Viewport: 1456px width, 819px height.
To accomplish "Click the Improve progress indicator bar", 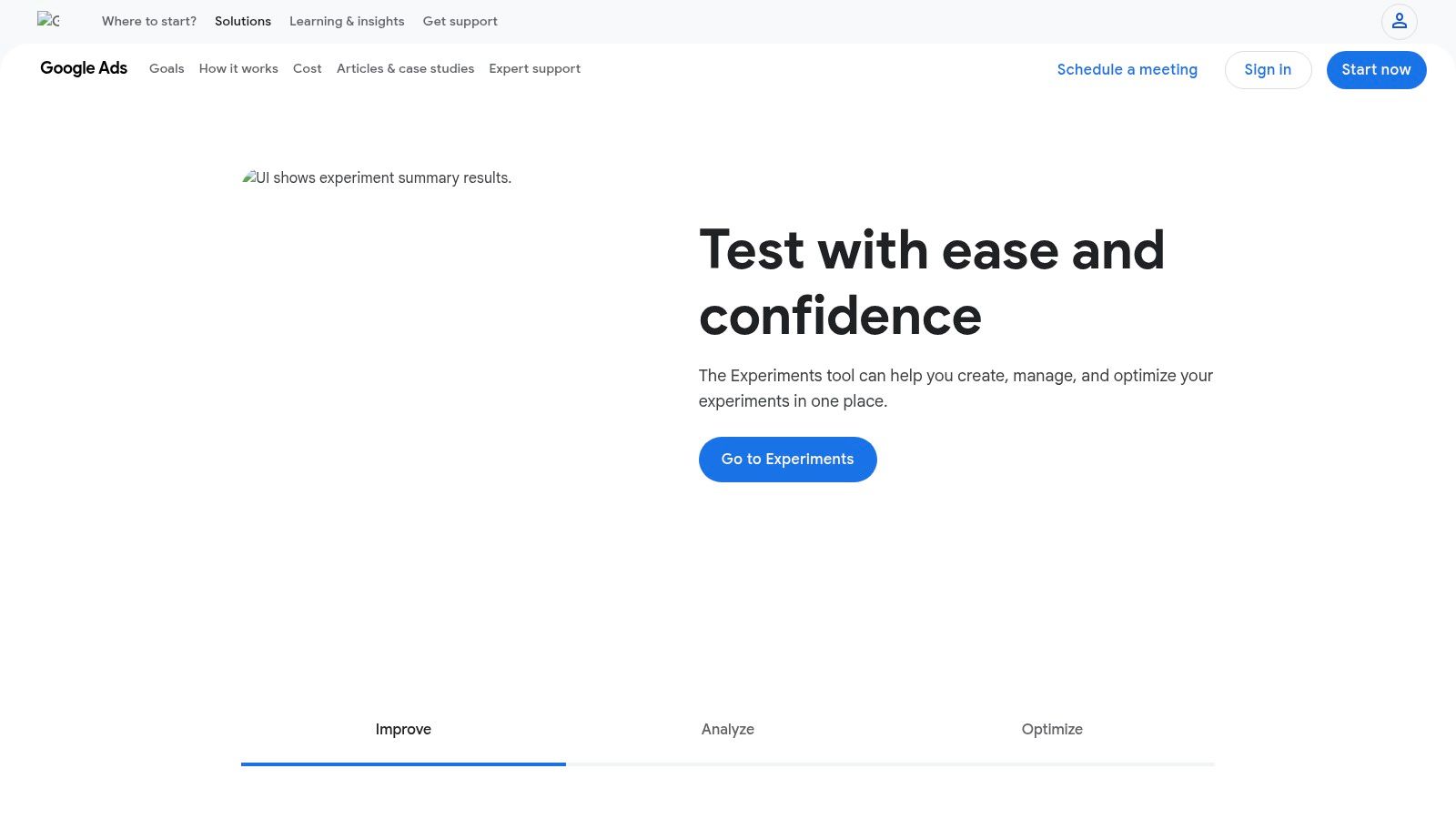I will coord(403,763).
